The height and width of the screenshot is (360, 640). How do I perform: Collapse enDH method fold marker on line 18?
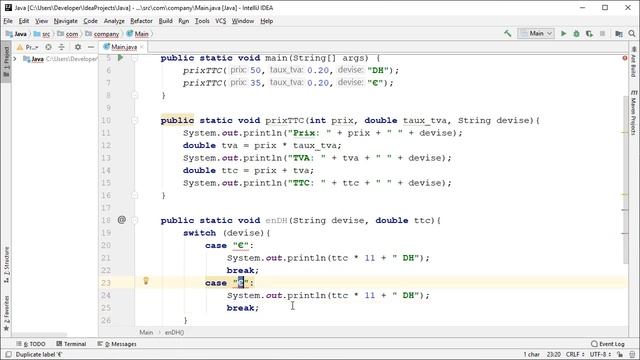135,220
